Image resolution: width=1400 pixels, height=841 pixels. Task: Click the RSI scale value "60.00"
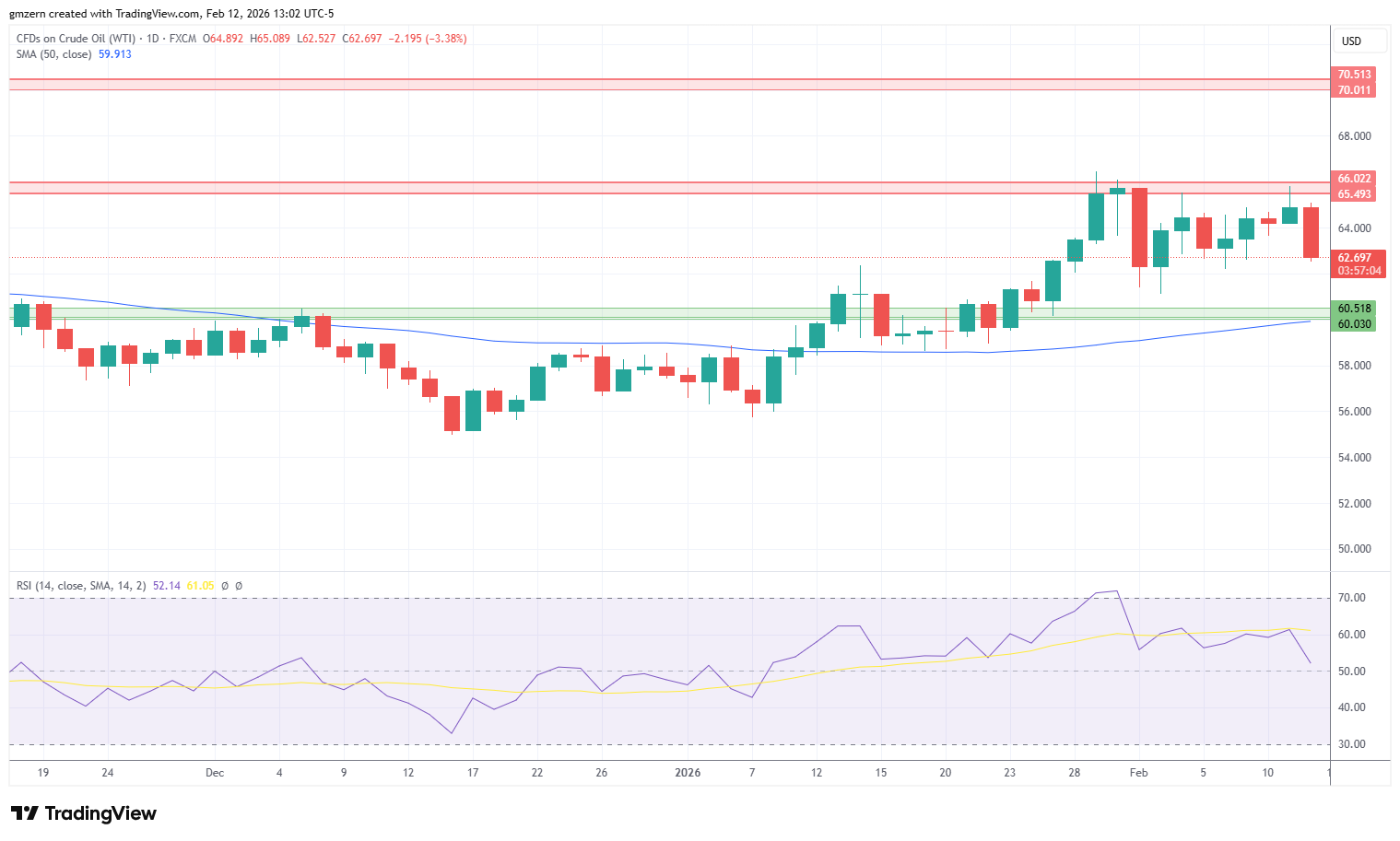pyautogui.click(x=1352, y=635)
